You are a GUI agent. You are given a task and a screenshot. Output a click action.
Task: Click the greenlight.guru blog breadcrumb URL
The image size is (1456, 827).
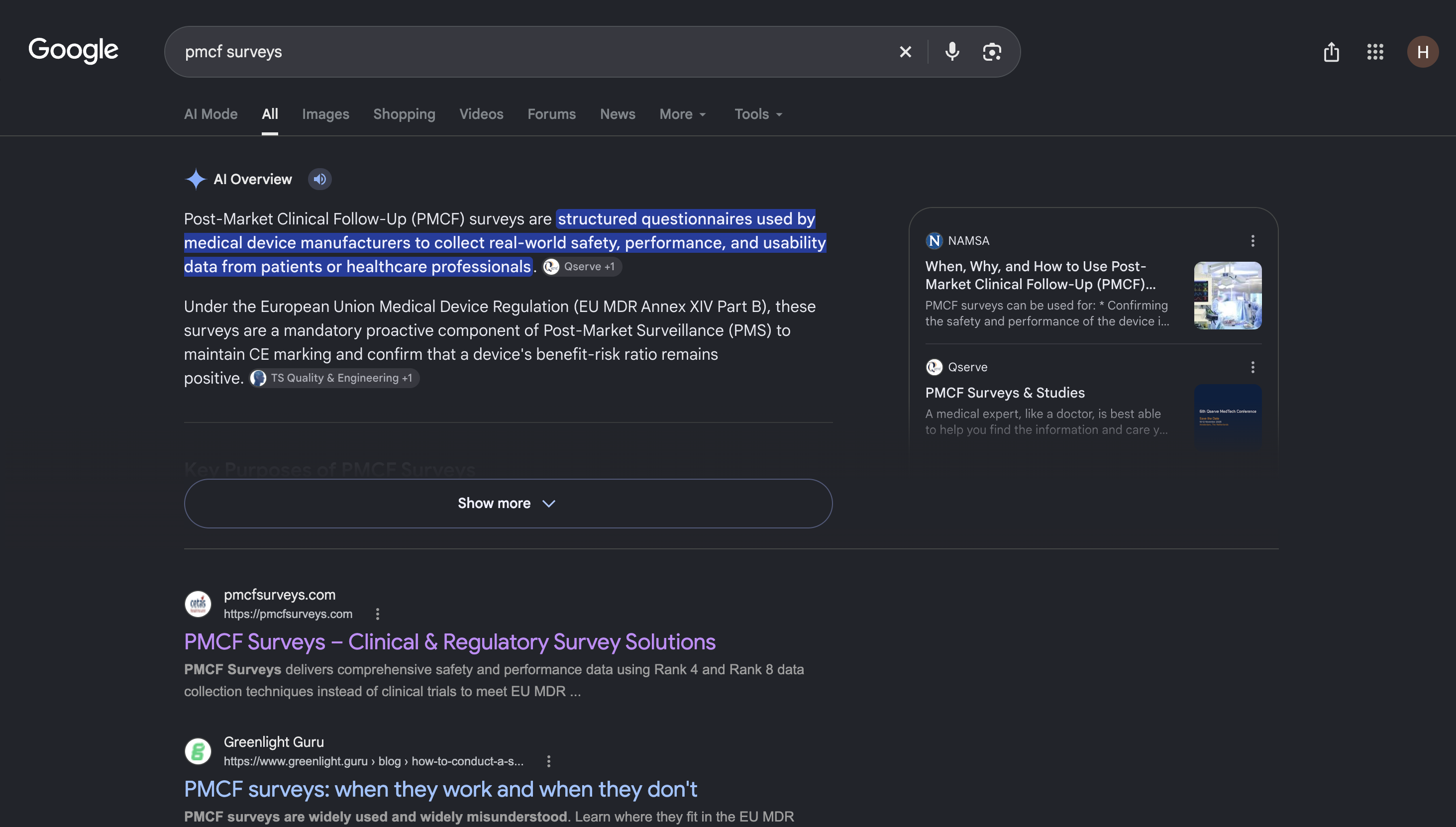click(x=373, y=761)
